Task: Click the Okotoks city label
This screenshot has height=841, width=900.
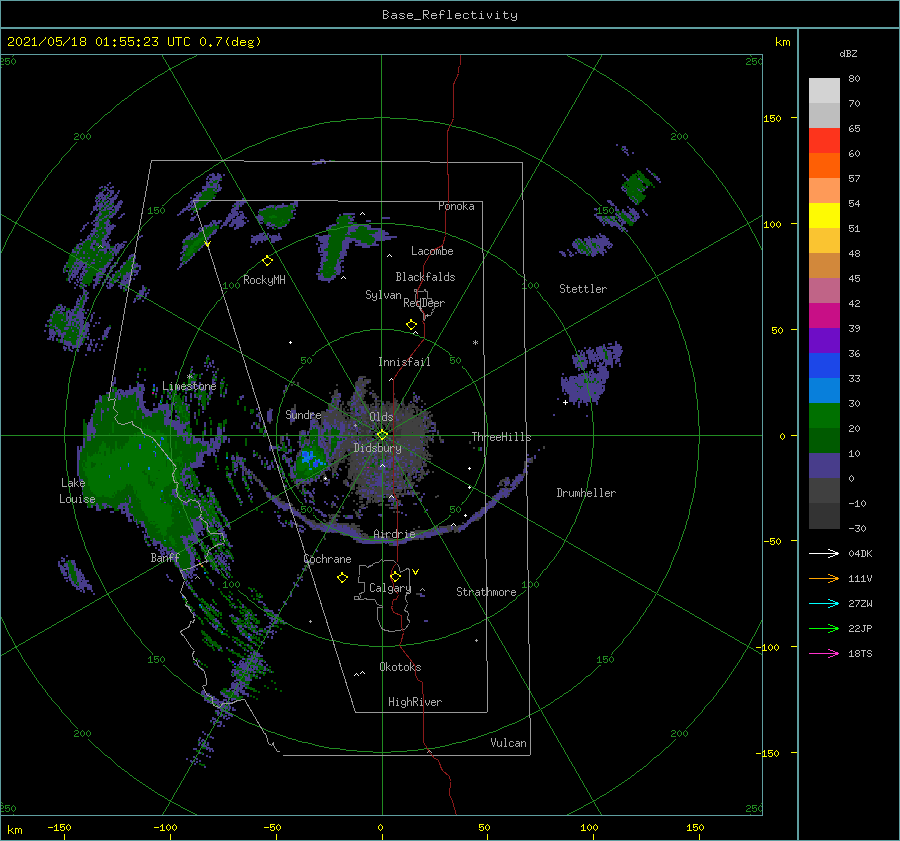Action: pos(400,667)
